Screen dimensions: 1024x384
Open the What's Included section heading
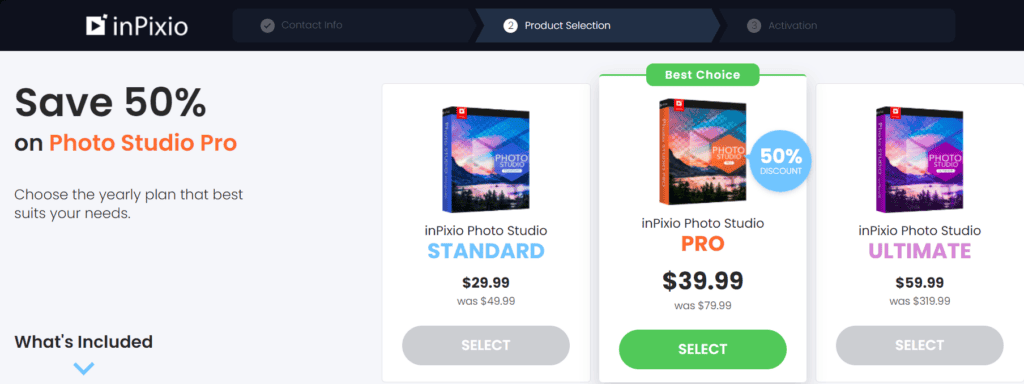[84, 342]
